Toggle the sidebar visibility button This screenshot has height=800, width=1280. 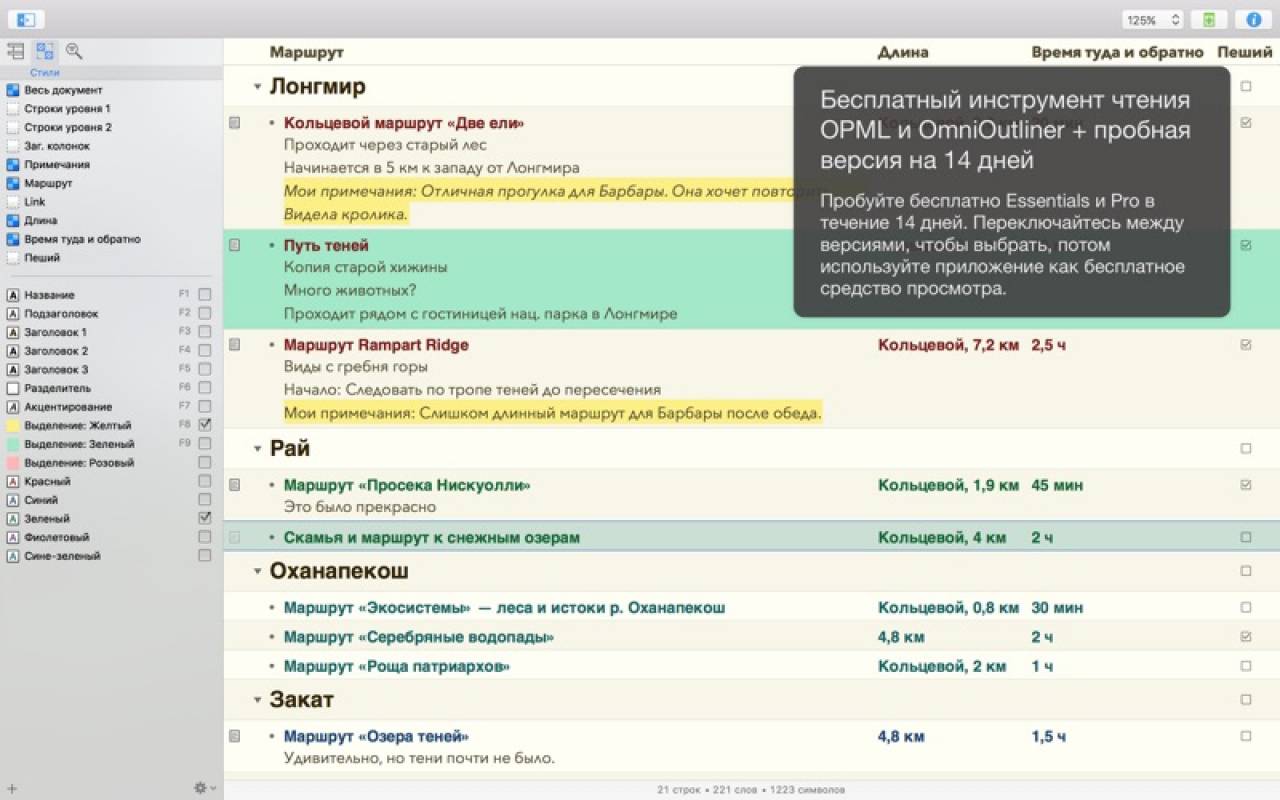point(26,19)
